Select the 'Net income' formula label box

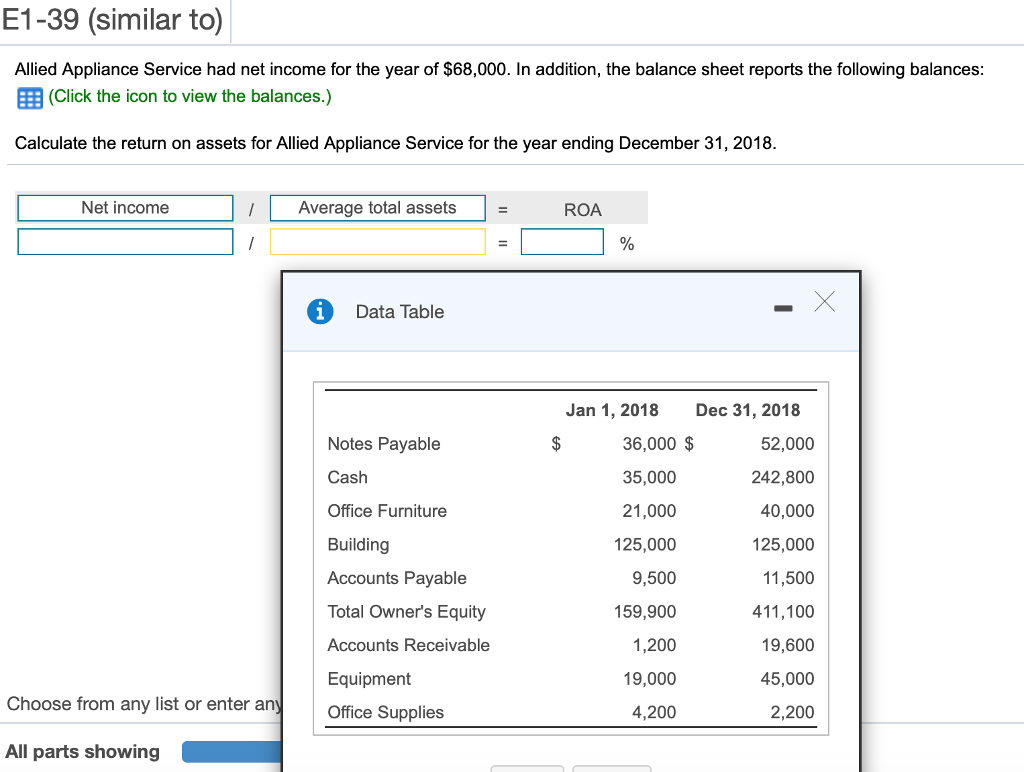tap(125, 208)
